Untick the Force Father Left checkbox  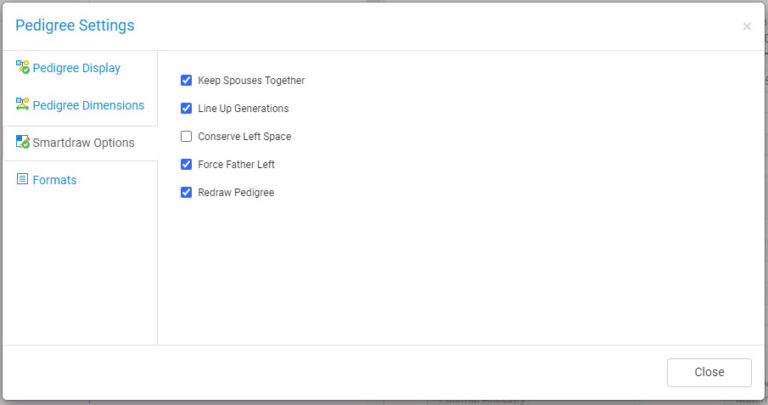(x=186, y=164)
